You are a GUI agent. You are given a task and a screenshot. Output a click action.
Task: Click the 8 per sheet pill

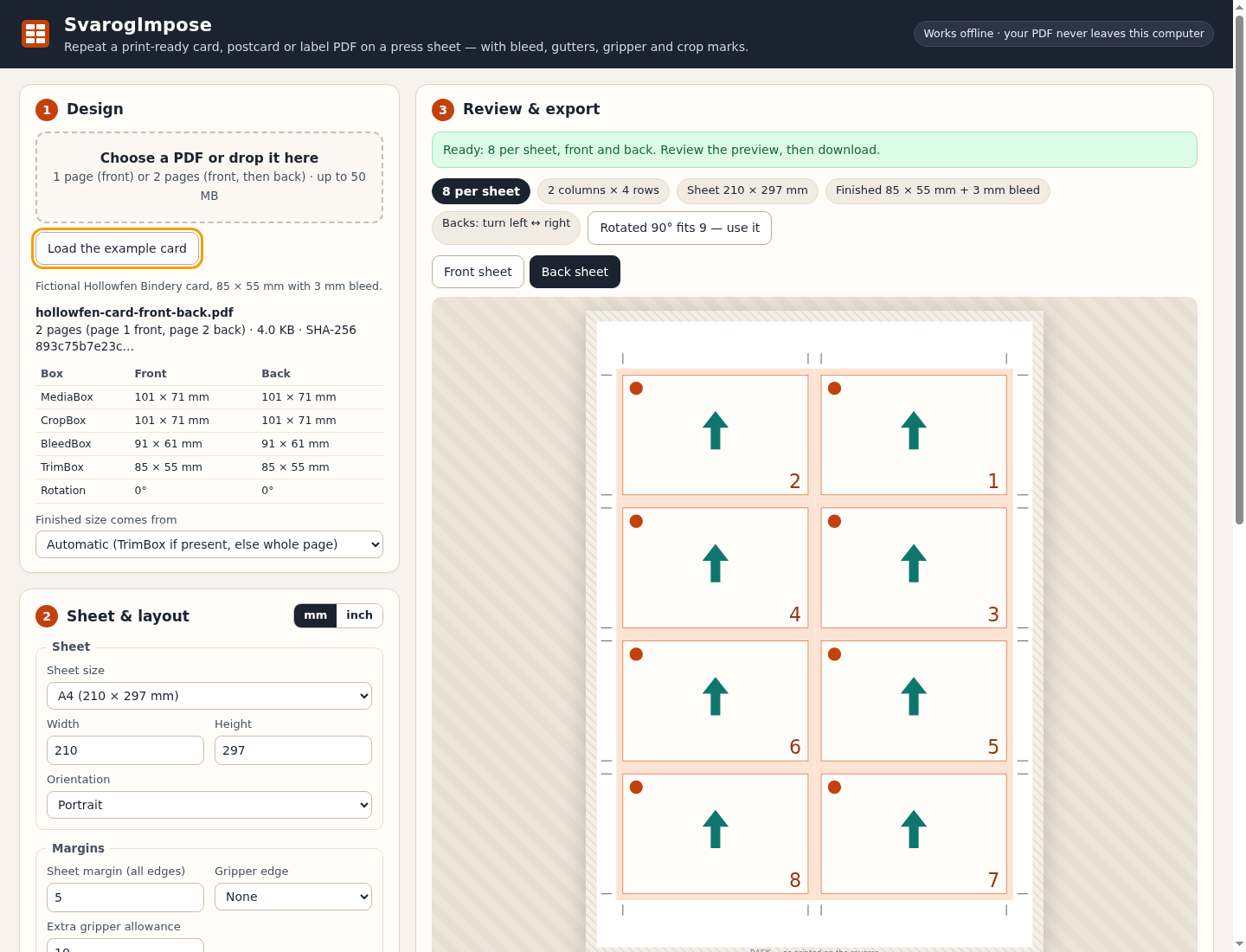(x=481, y=191)
